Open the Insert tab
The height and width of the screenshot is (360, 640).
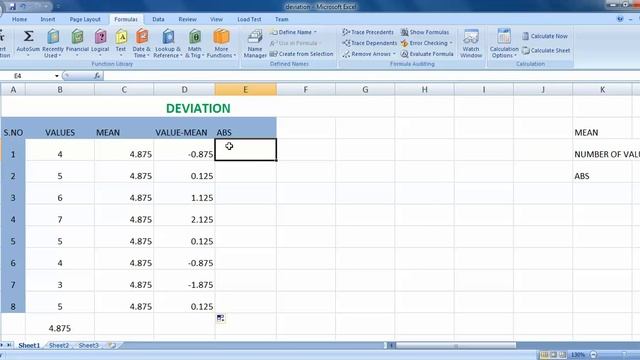pos(48,19)
